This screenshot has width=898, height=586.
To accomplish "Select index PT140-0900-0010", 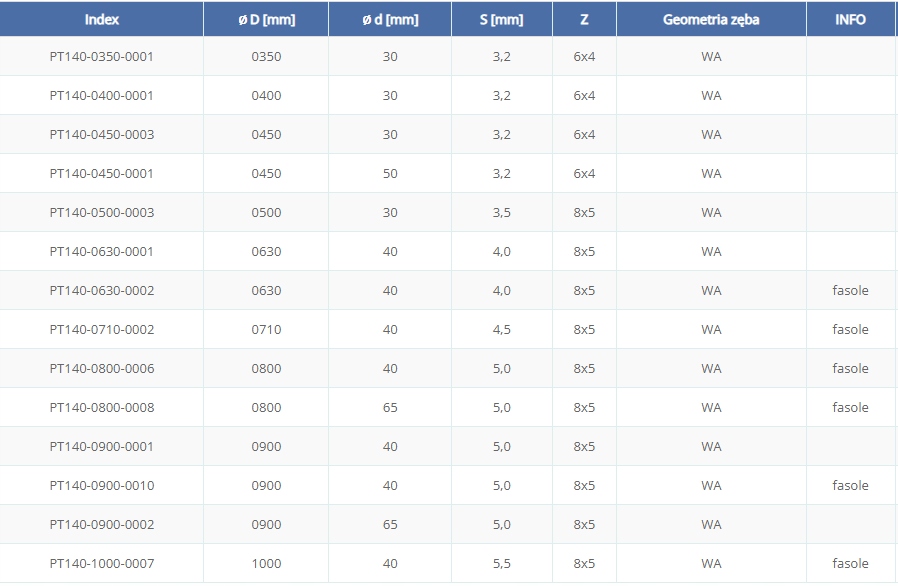I will click(x=101, y=486).
